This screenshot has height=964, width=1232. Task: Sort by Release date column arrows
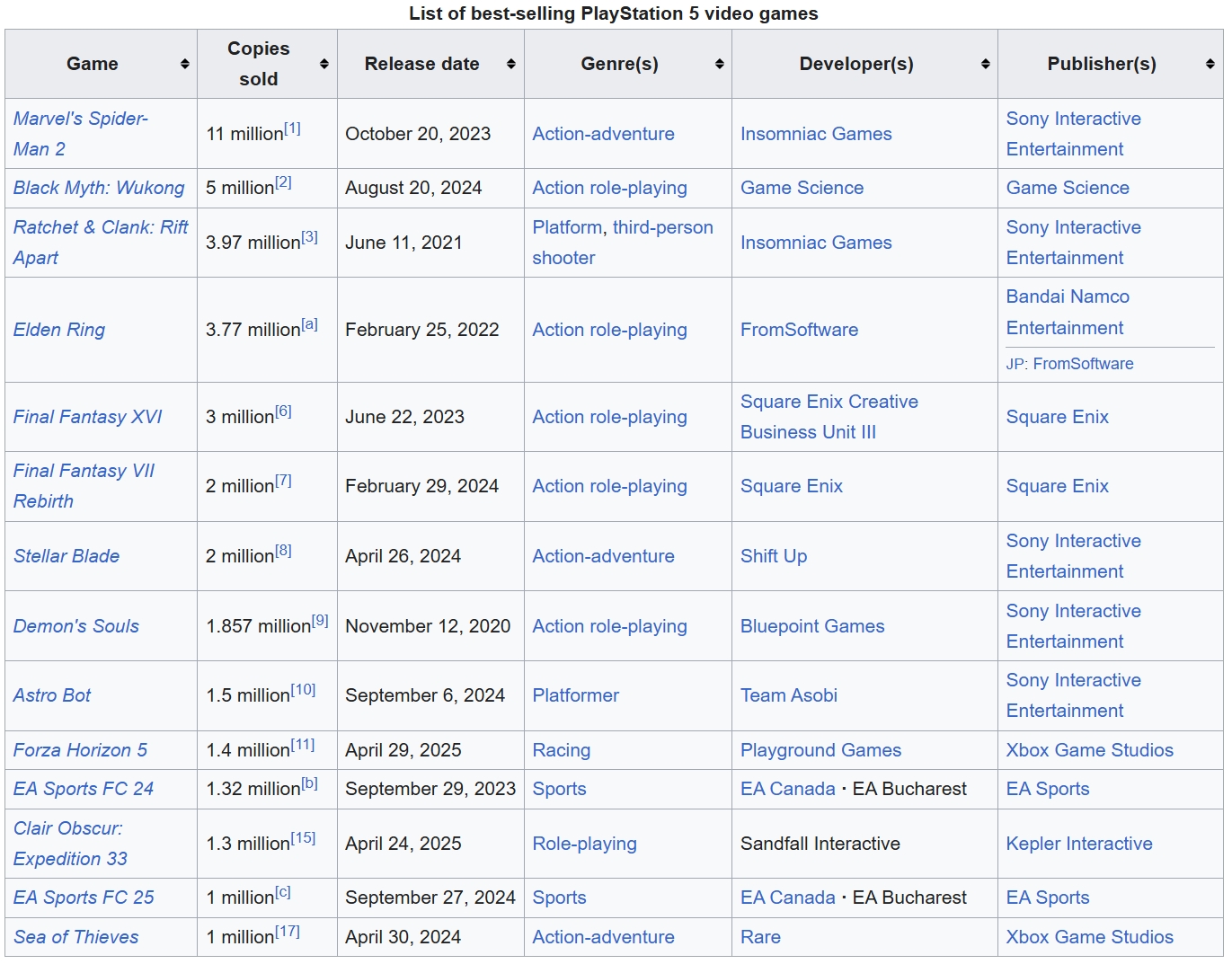(x=511, y=64)
